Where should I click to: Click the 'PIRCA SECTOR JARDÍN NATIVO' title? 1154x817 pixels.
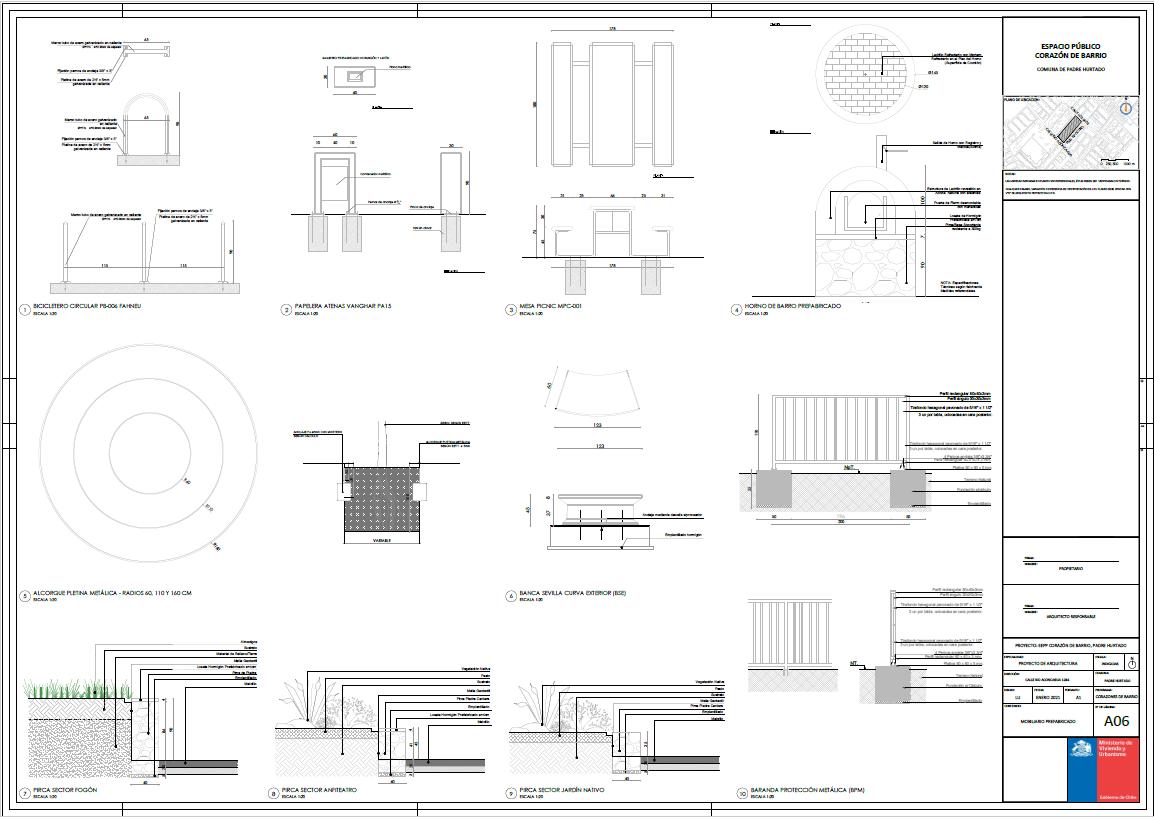(x=562, y=790)
